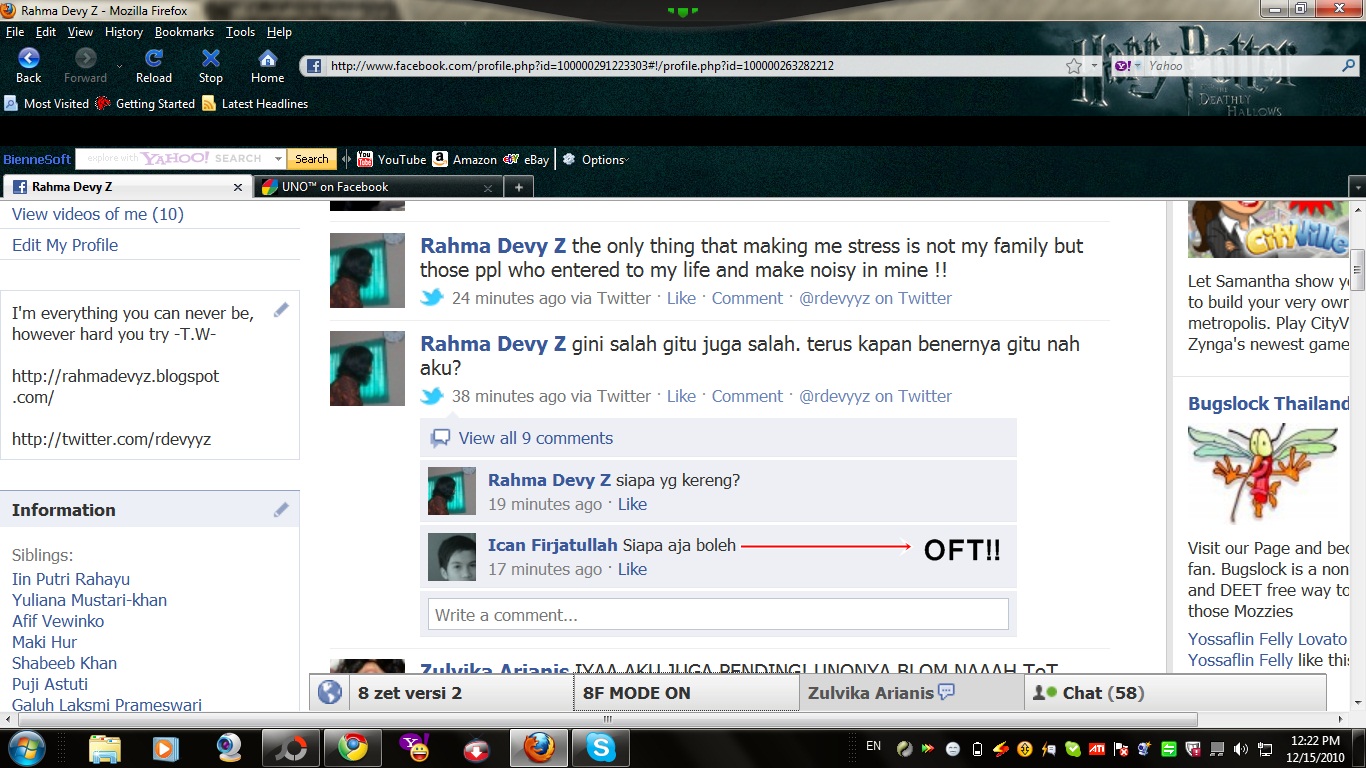Open the View menu
This screenshot has height=768, width=1366.
pyautogui.click(x=80, y=32)
